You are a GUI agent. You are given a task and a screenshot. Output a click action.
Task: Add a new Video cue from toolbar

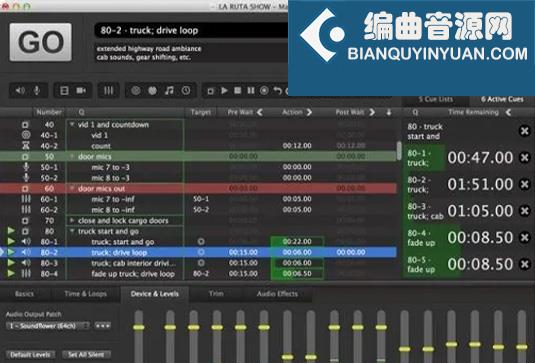pyautogui.click(x=64, y=90)
